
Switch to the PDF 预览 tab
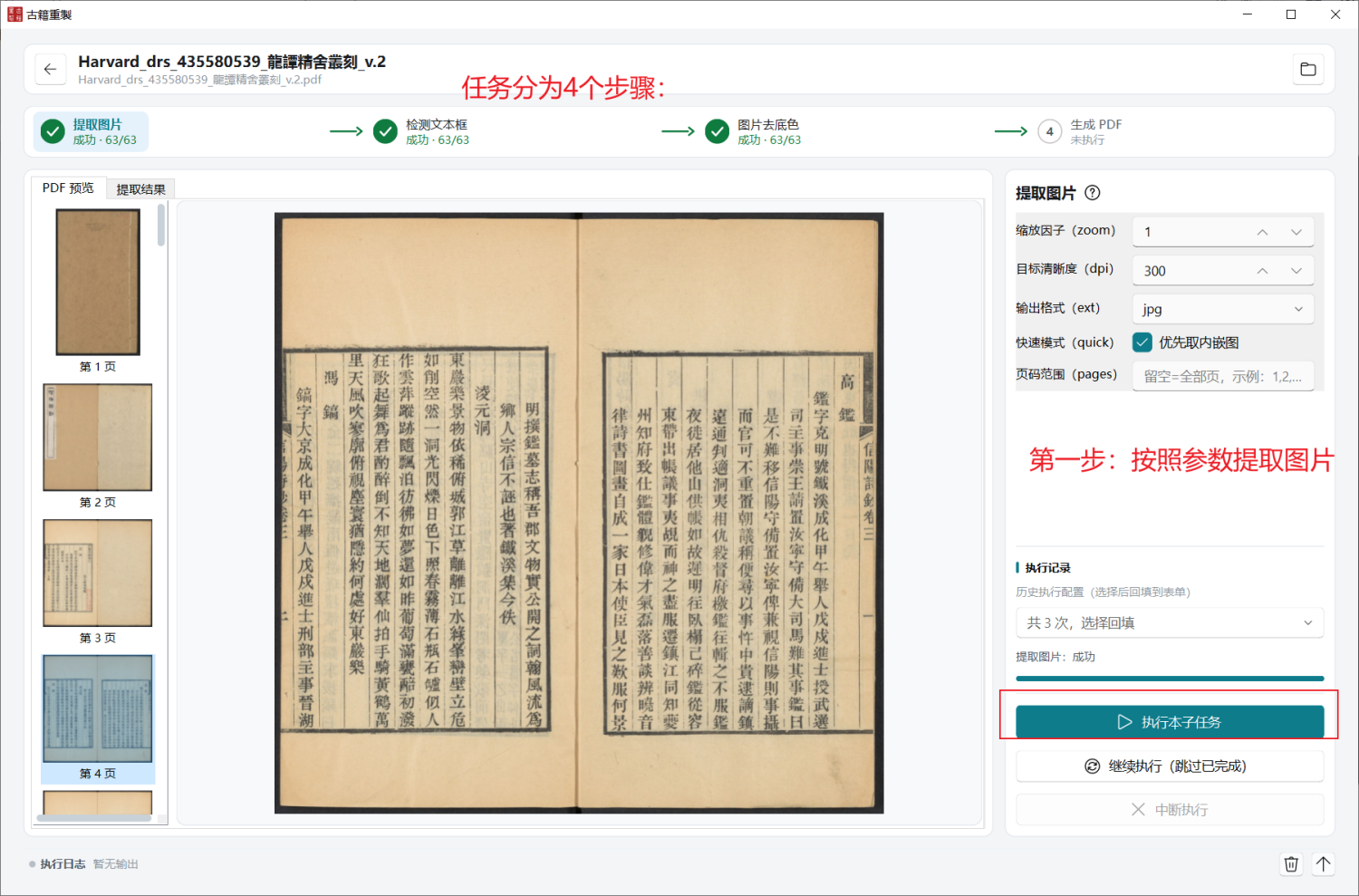68,188
